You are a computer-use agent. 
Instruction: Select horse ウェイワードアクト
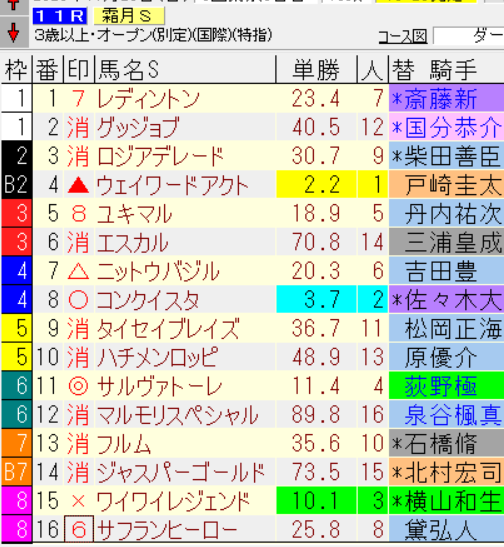point(172,185)
